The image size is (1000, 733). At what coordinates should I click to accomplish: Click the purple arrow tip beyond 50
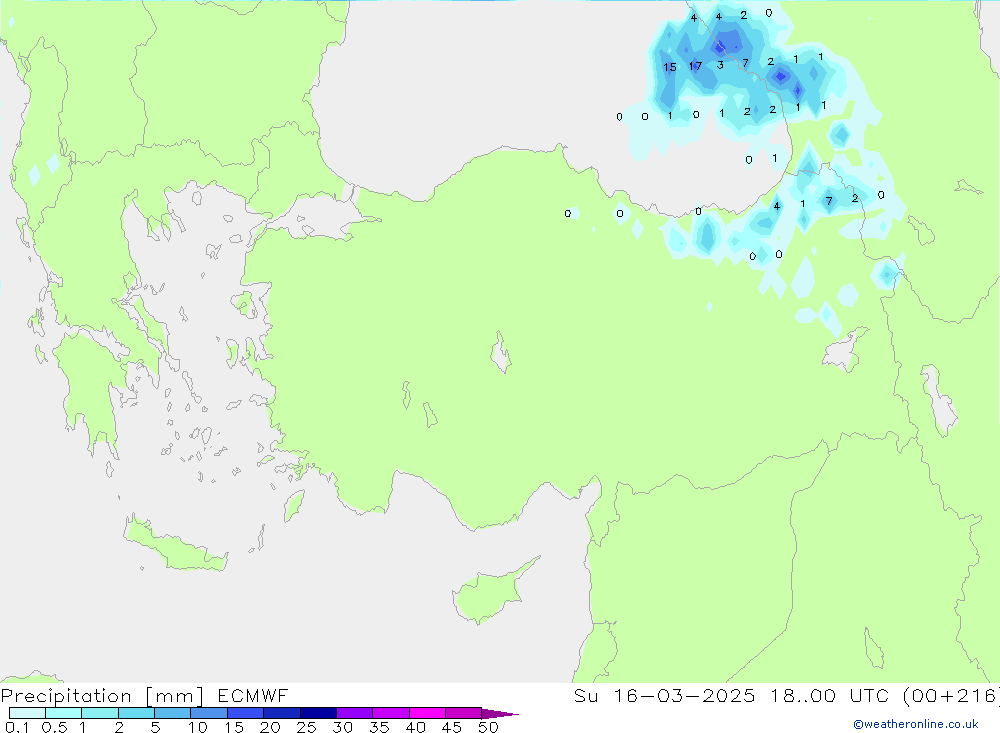click(x=499, y=714)
